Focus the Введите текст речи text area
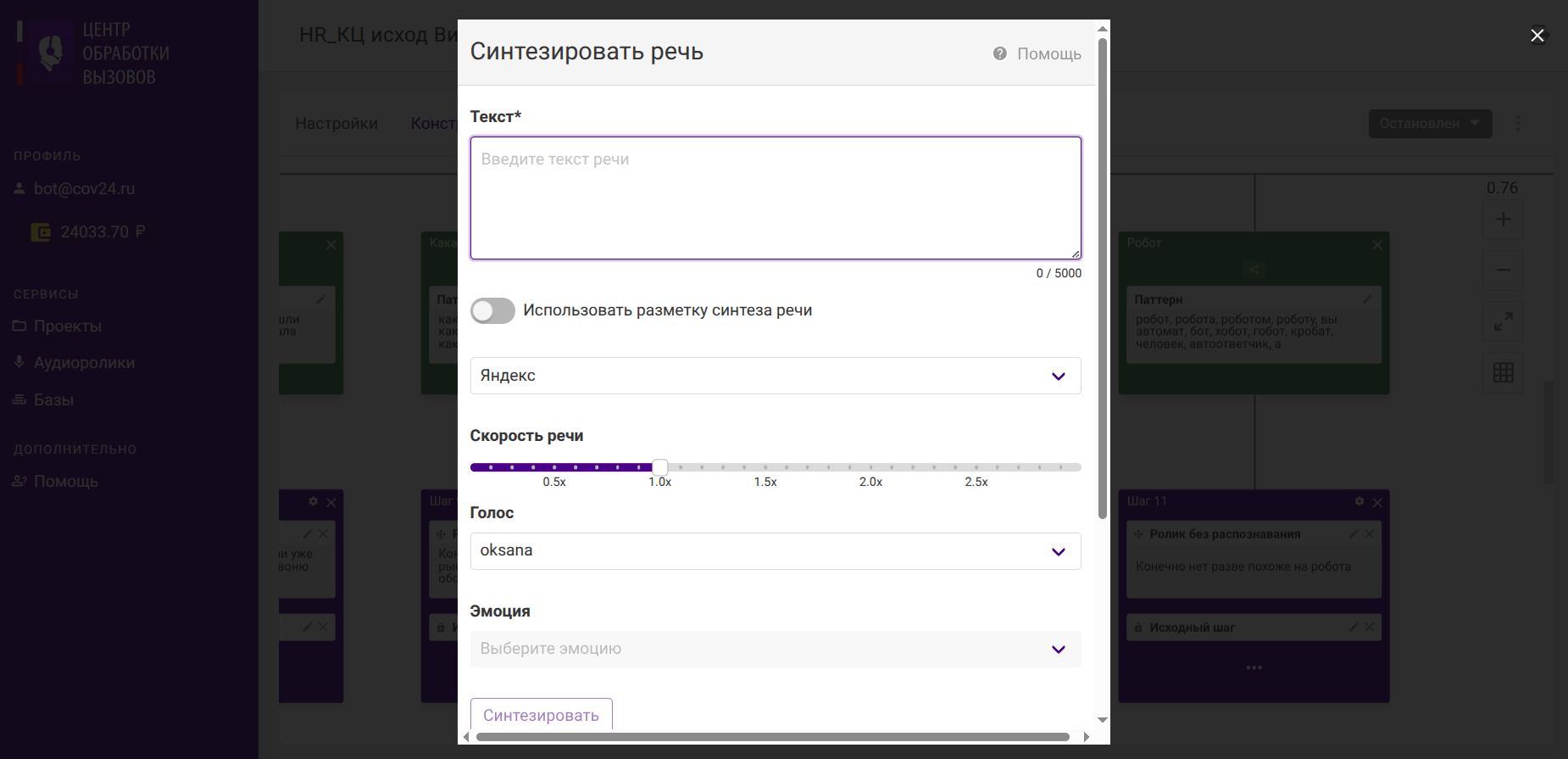Screen dimensions: 1568x759 click(x=776, y=198)
